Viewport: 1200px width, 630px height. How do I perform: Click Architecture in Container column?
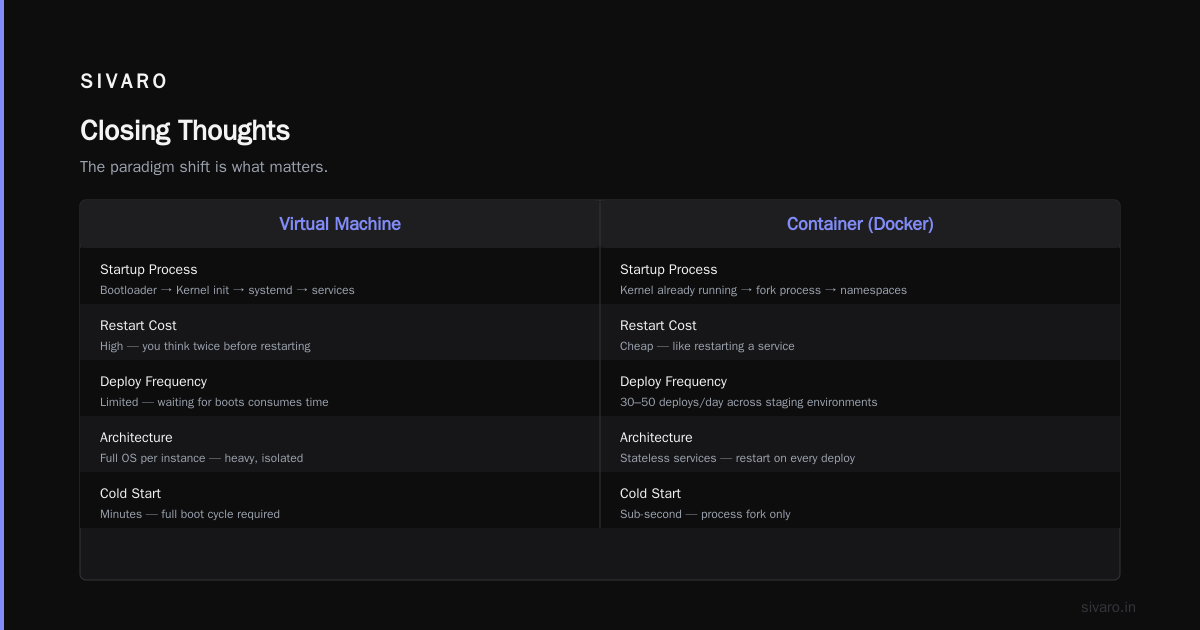coord(656,437)
